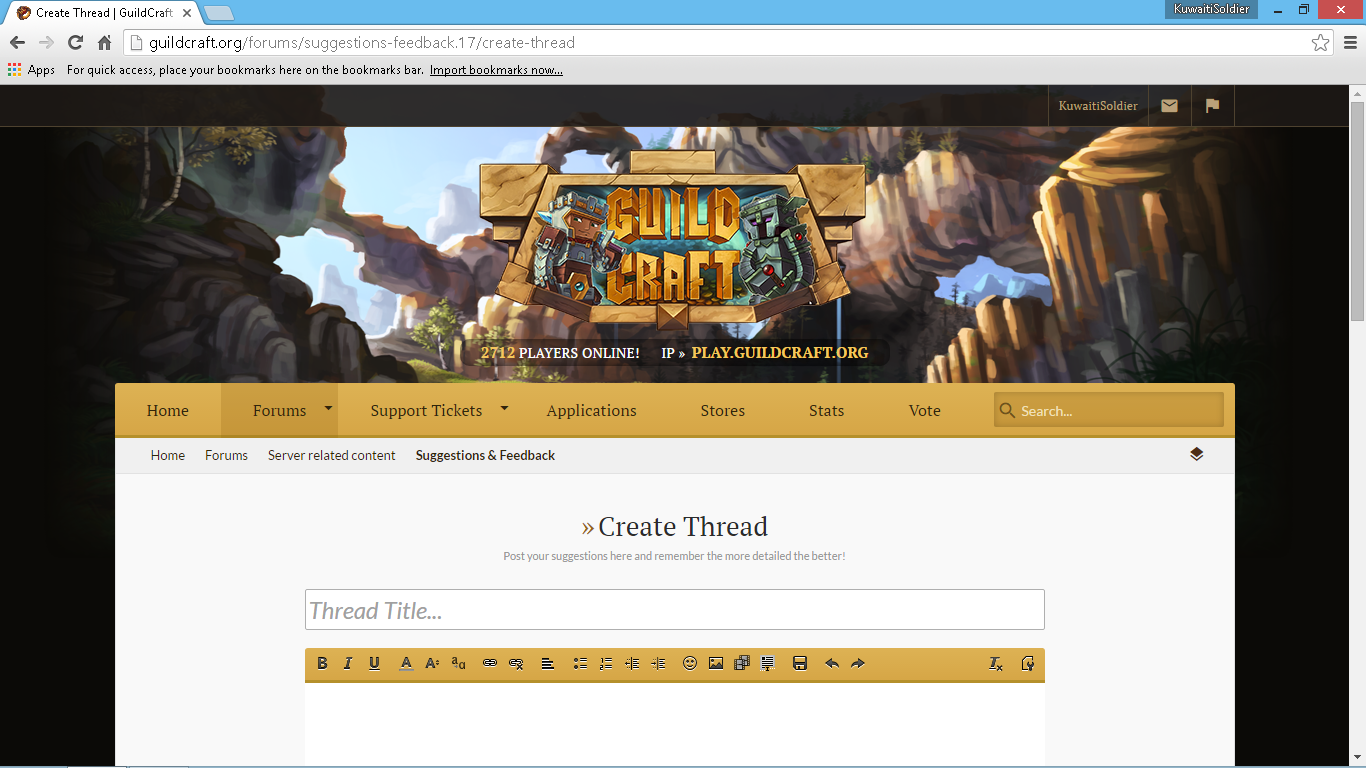1366x768 pixels.
Task: Open the smilies picker
Action: 690,663
